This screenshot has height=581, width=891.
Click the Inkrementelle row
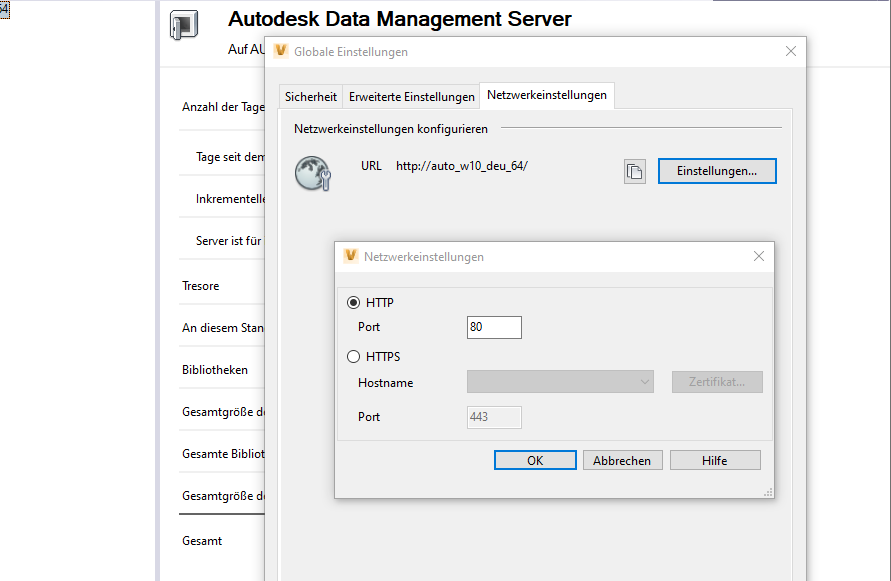click(223, 199)
